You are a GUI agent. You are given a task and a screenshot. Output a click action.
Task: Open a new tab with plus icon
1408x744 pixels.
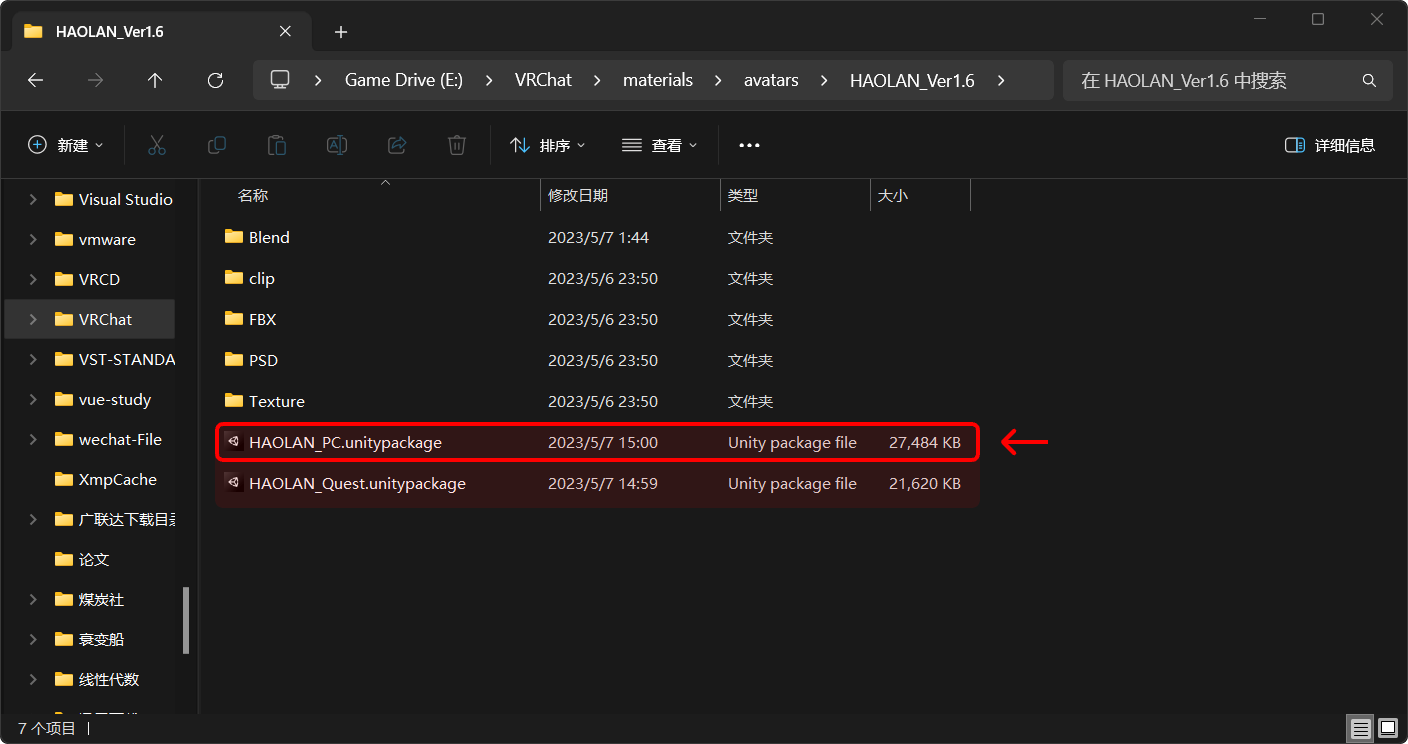(340, 32)
